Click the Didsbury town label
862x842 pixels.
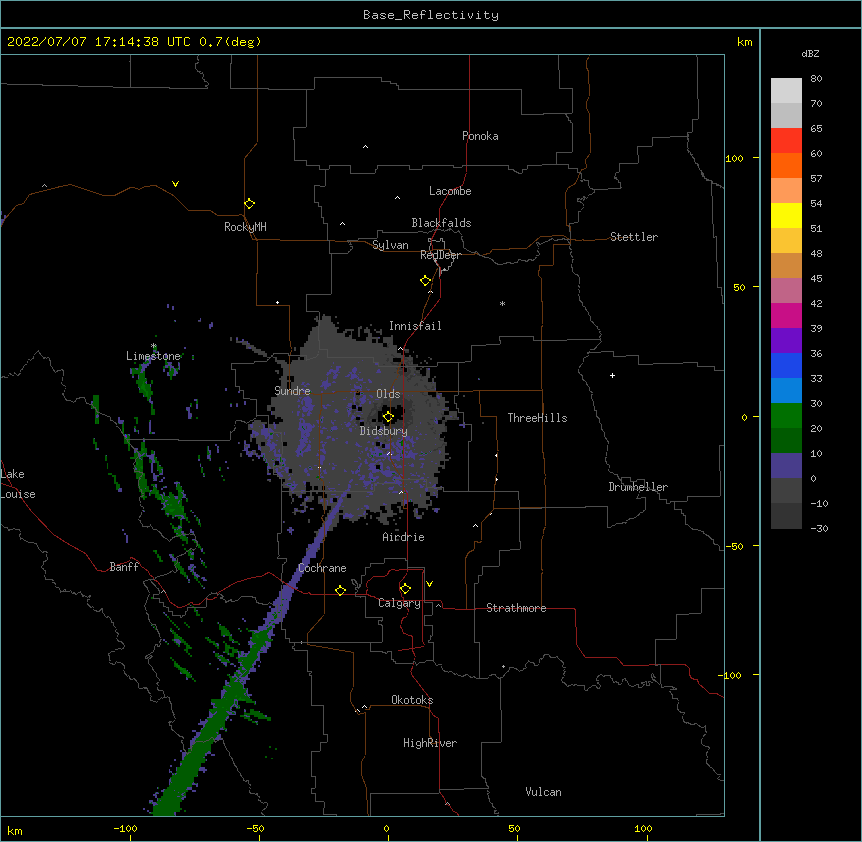pos(384,431)
